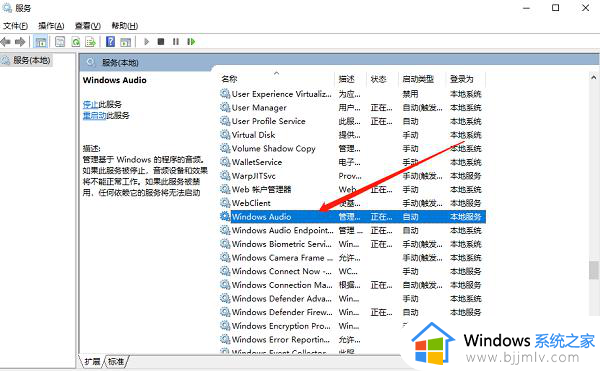Open the 帮助(H) menu

click(125, 26)
